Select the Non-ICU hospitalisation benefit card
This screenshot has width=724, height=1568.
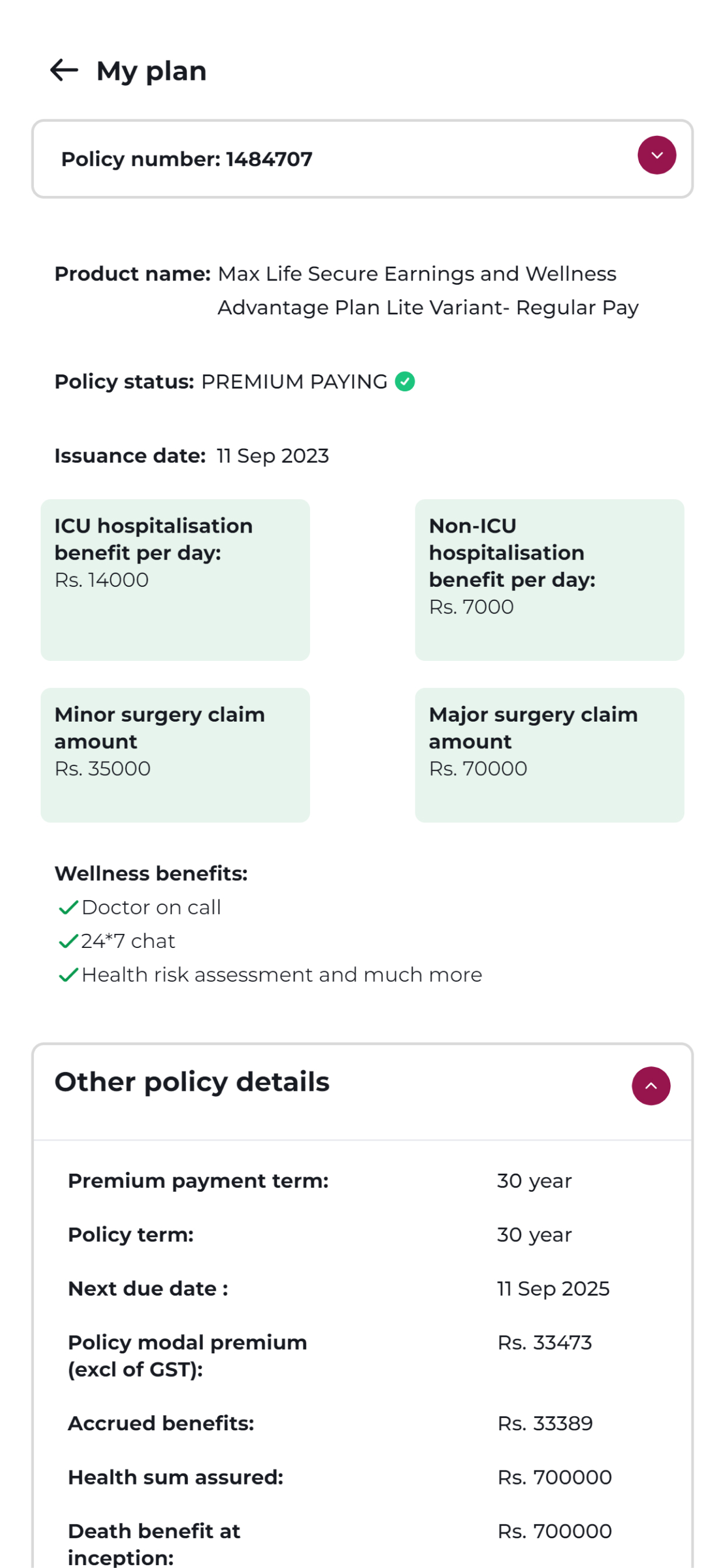tap(549, 579)
